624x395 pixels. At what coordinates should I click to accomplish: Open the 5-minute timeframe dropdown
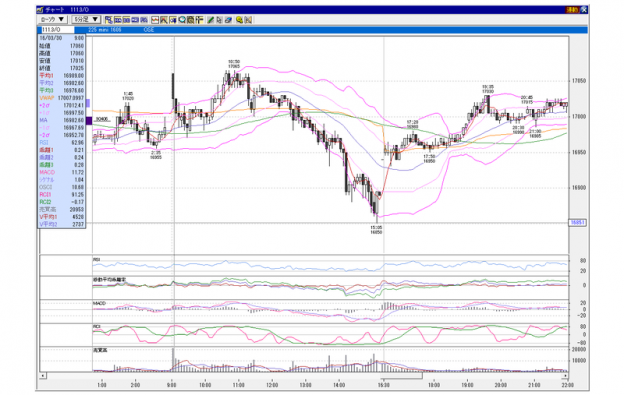tap(86, 19)
